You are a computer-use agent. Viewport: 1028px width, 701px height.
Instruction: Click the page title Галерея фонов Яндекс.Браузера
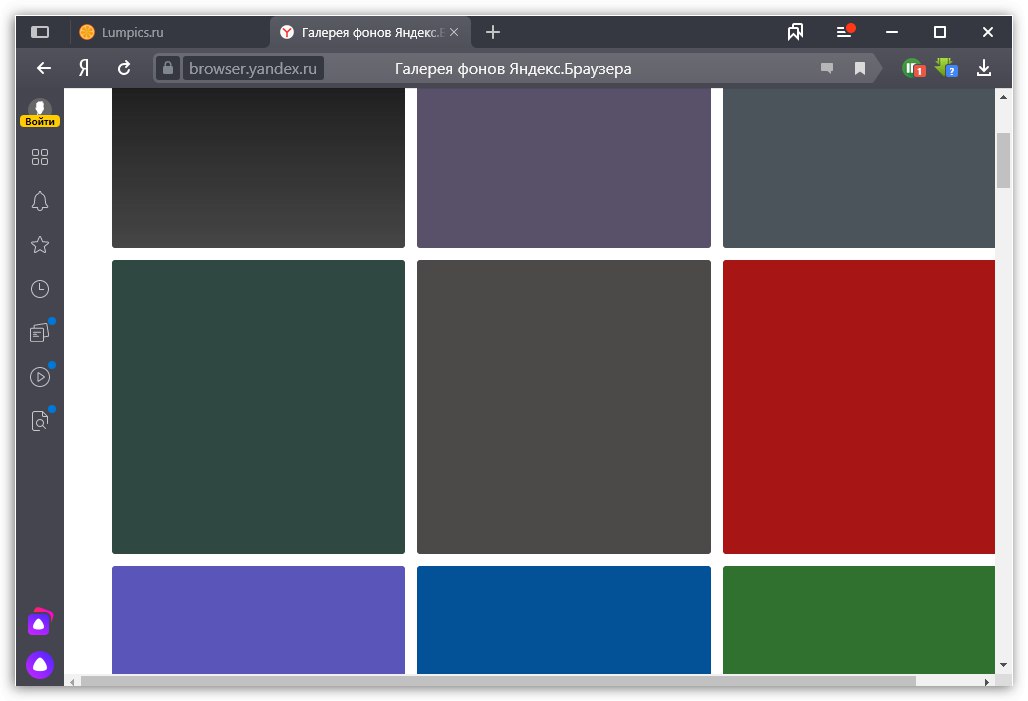pyautogui.click(x=513, y=69)
